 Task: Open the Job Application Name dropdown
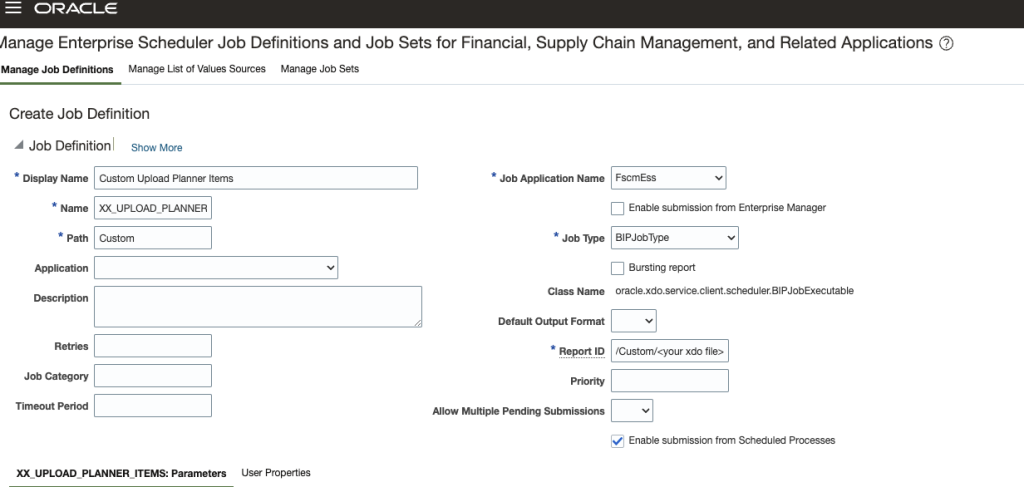(668, 178)
